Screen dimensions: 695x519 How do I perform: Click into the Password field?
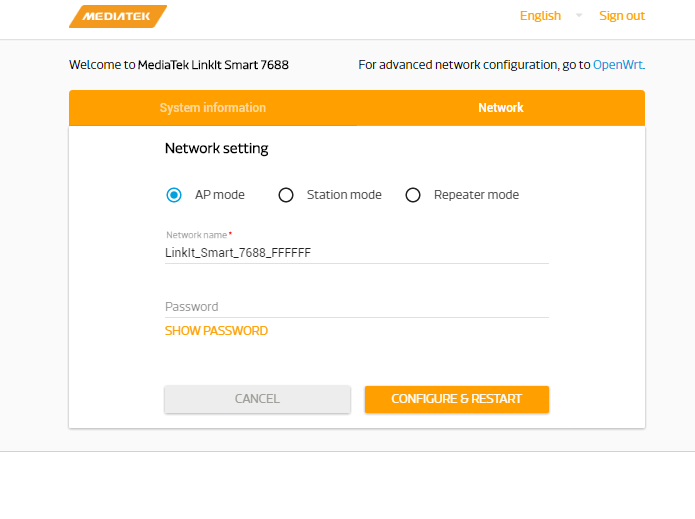[x=357, y=307]
